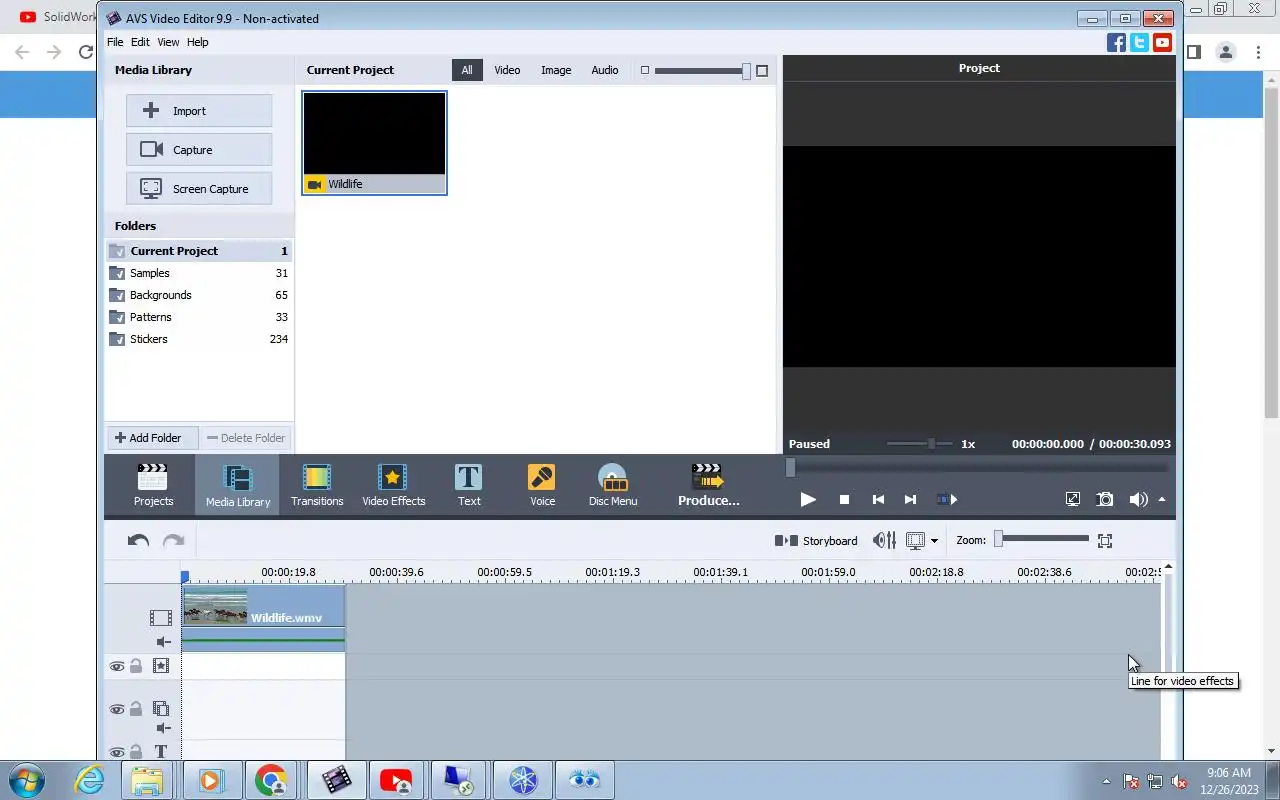Jump to next frame
Screen dimensions: 1280x800
910,499
